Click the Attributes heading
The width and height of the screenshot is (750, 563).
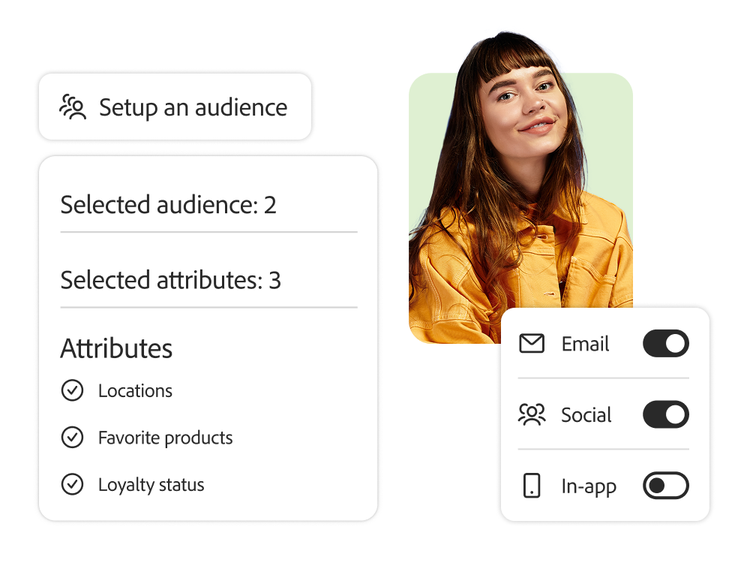(116, 348)
